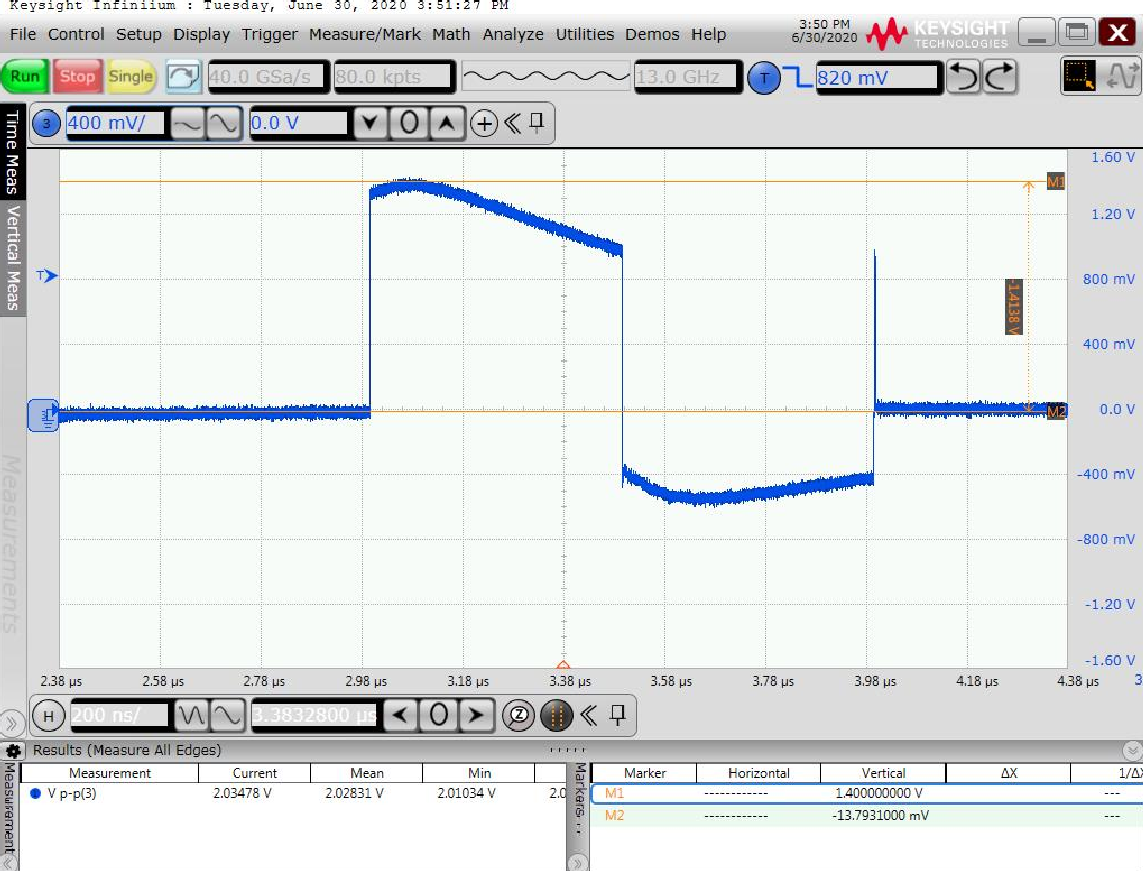Open the Demos menu
Screen dimensions: 1143x871
[x=652, y=34]
